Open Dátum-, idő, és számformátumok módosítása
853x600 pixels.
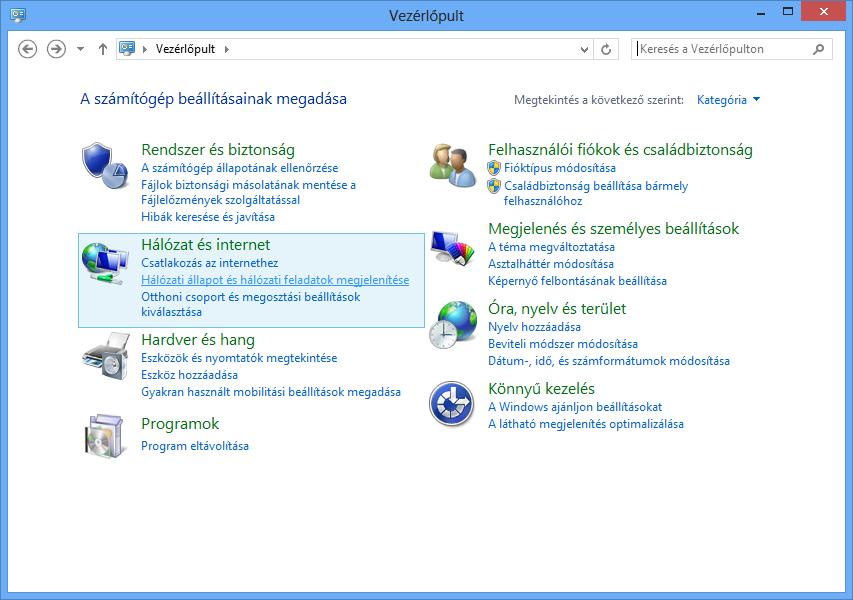pos(609,361)
